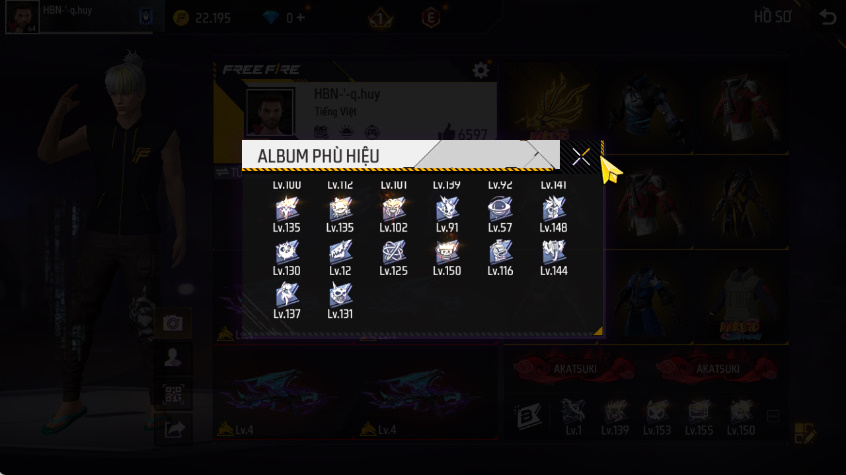This screenshot has width=846, height=475.
Task: Click the share arrow button
Action: 174,430
